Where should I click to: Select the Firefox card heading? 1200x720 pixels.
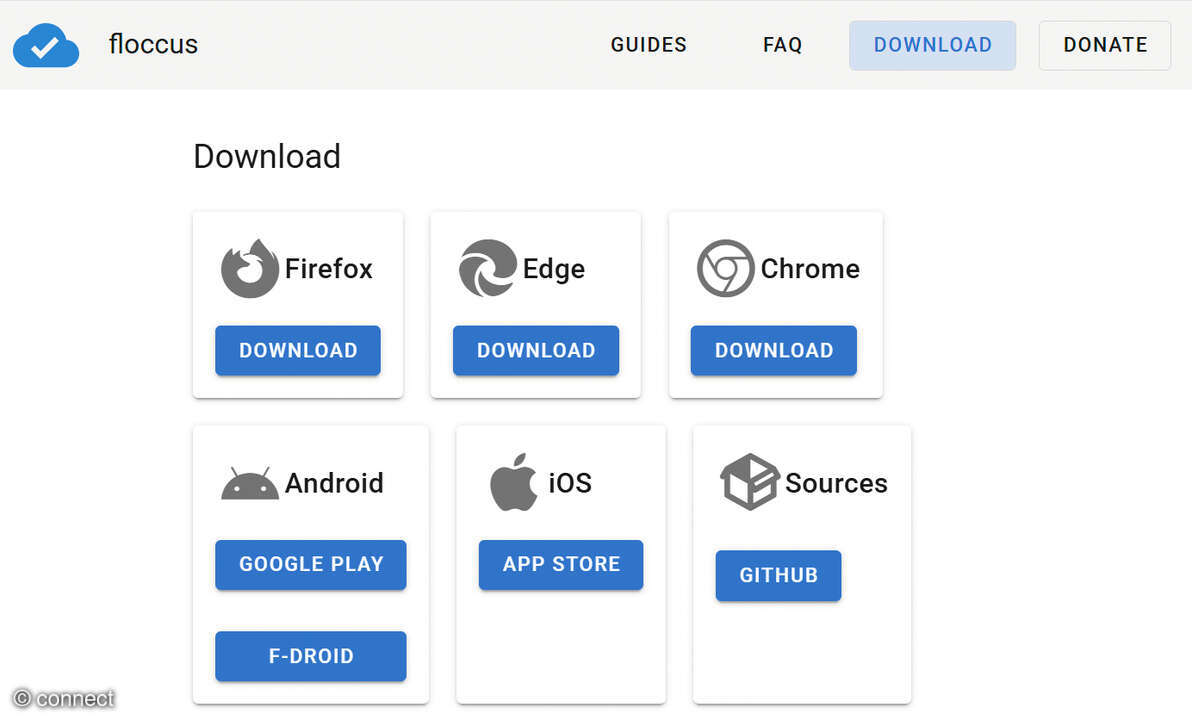(330, 268)
